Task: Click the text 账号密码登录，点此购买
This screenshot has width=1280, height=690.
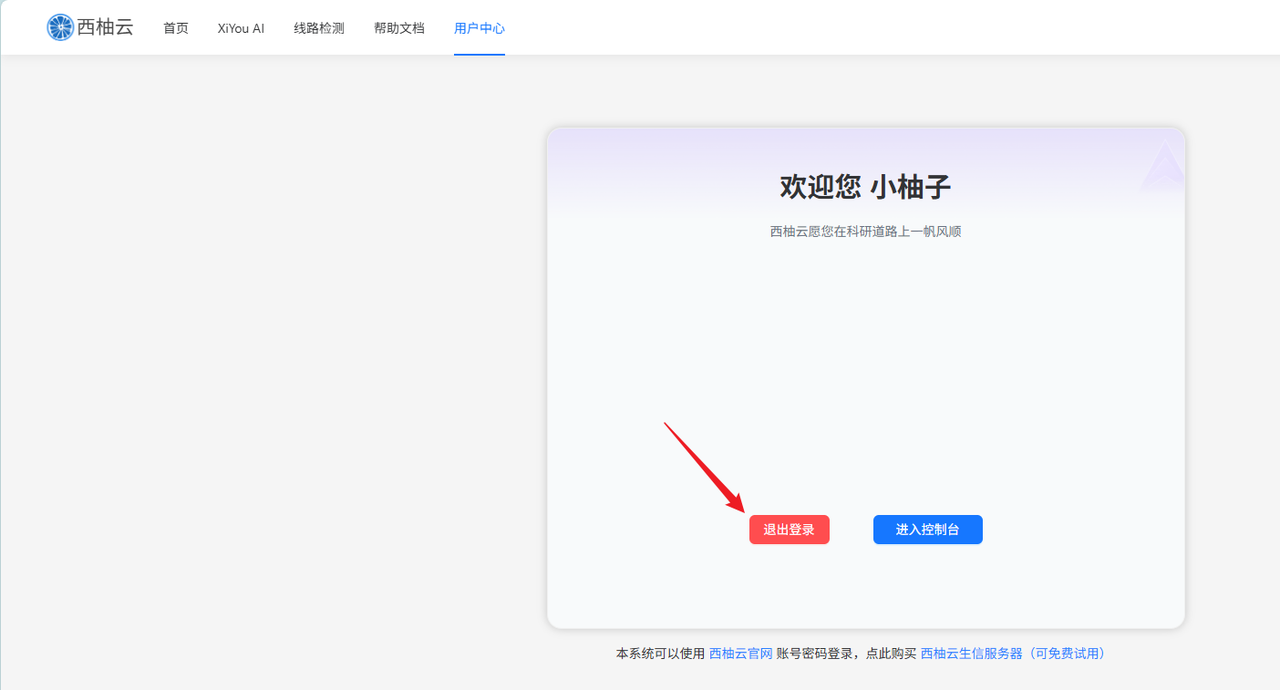Action: [846, 653]
